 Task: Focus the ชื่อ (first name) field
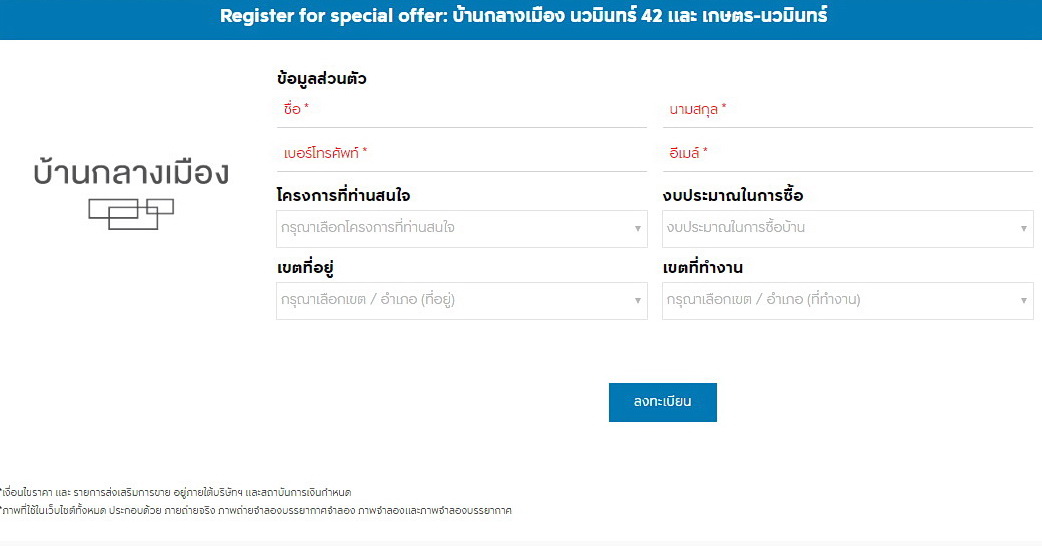point(461,109)
